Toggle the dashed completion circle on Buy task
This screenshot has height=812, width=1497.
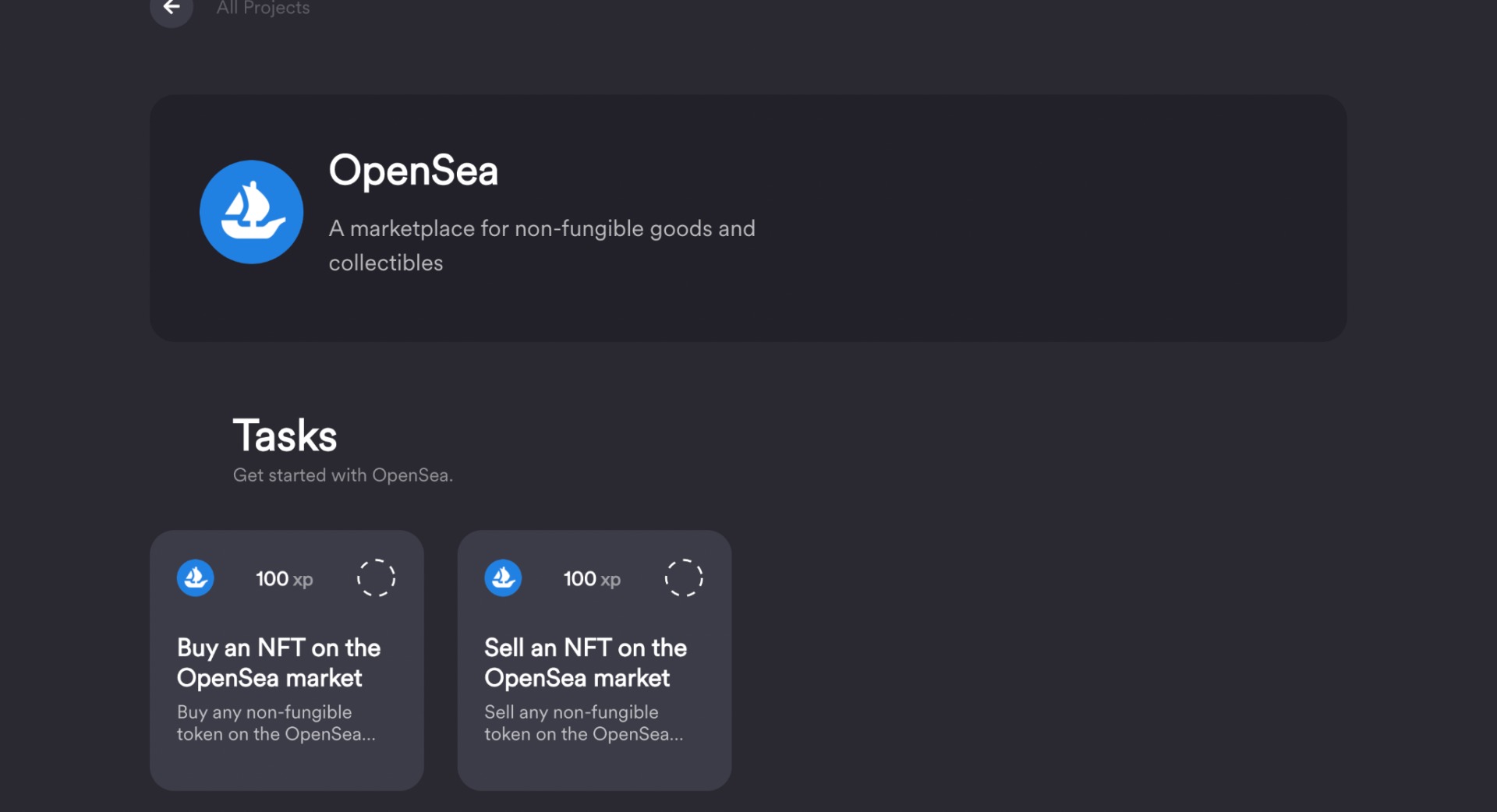coord(376,578)
